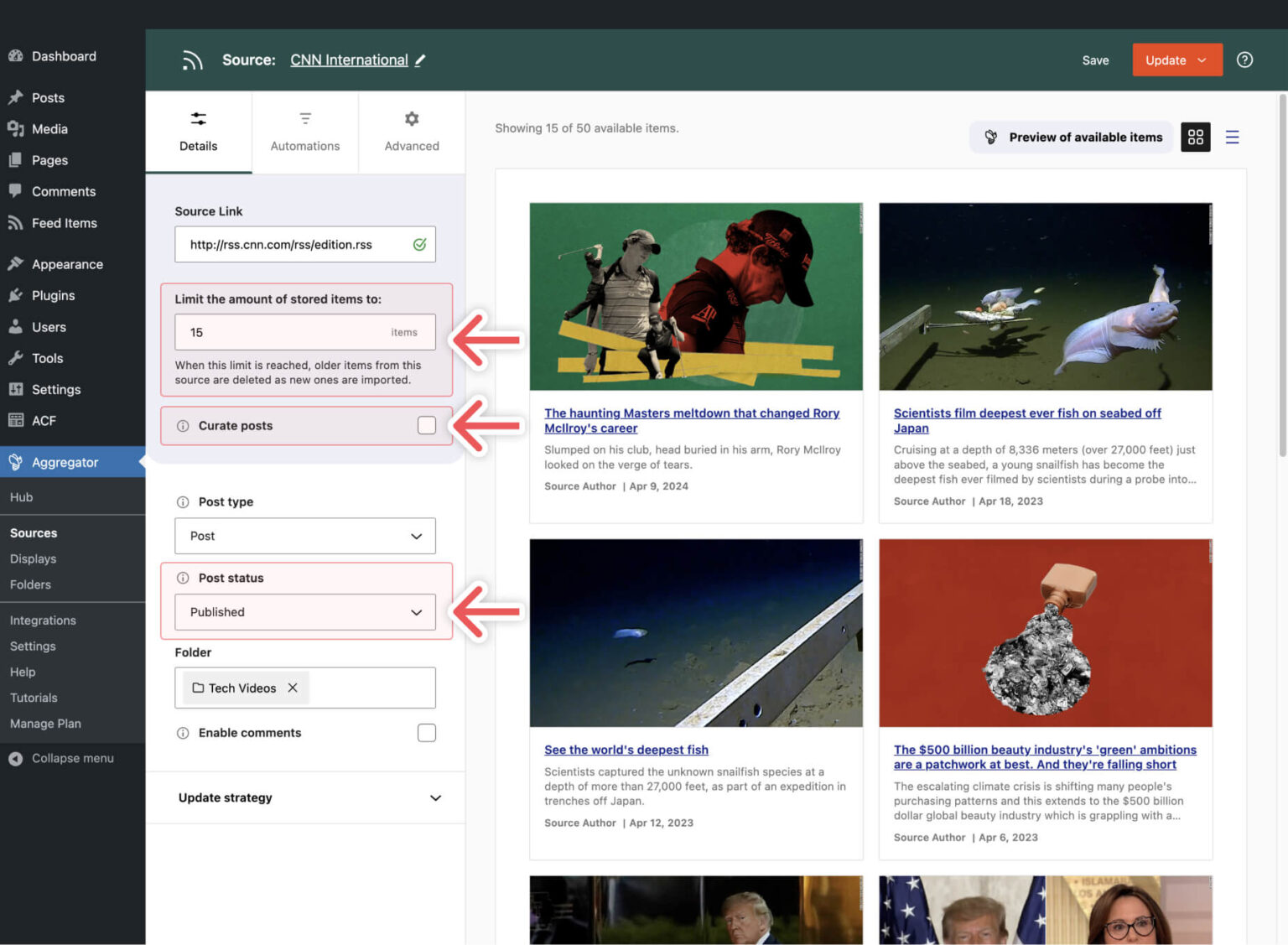Open ACF in the sidebar
1288x945 pixels.
point(44,421)
